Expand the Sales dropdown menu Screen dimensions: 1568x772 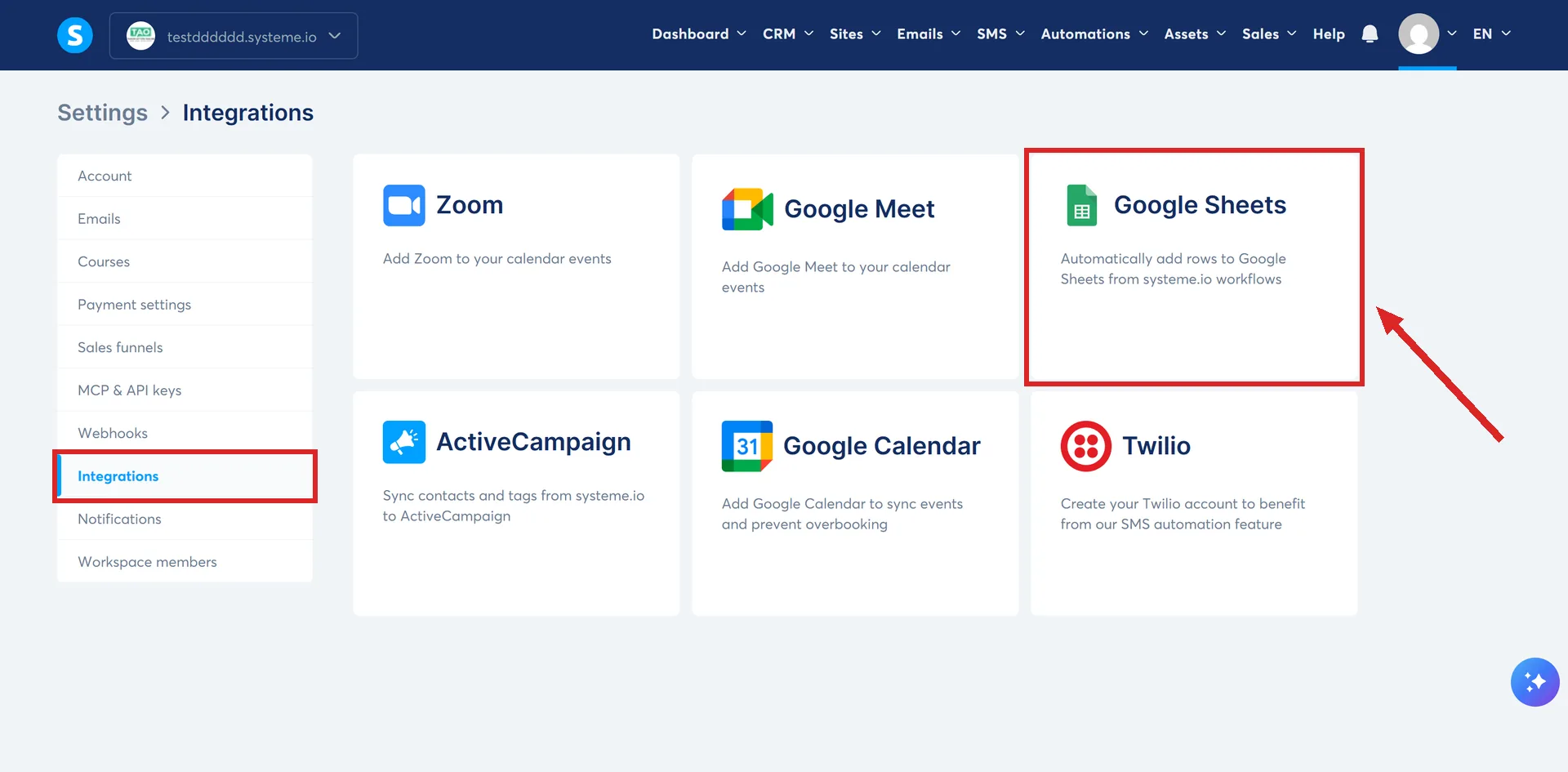(x=1269, y=34)
